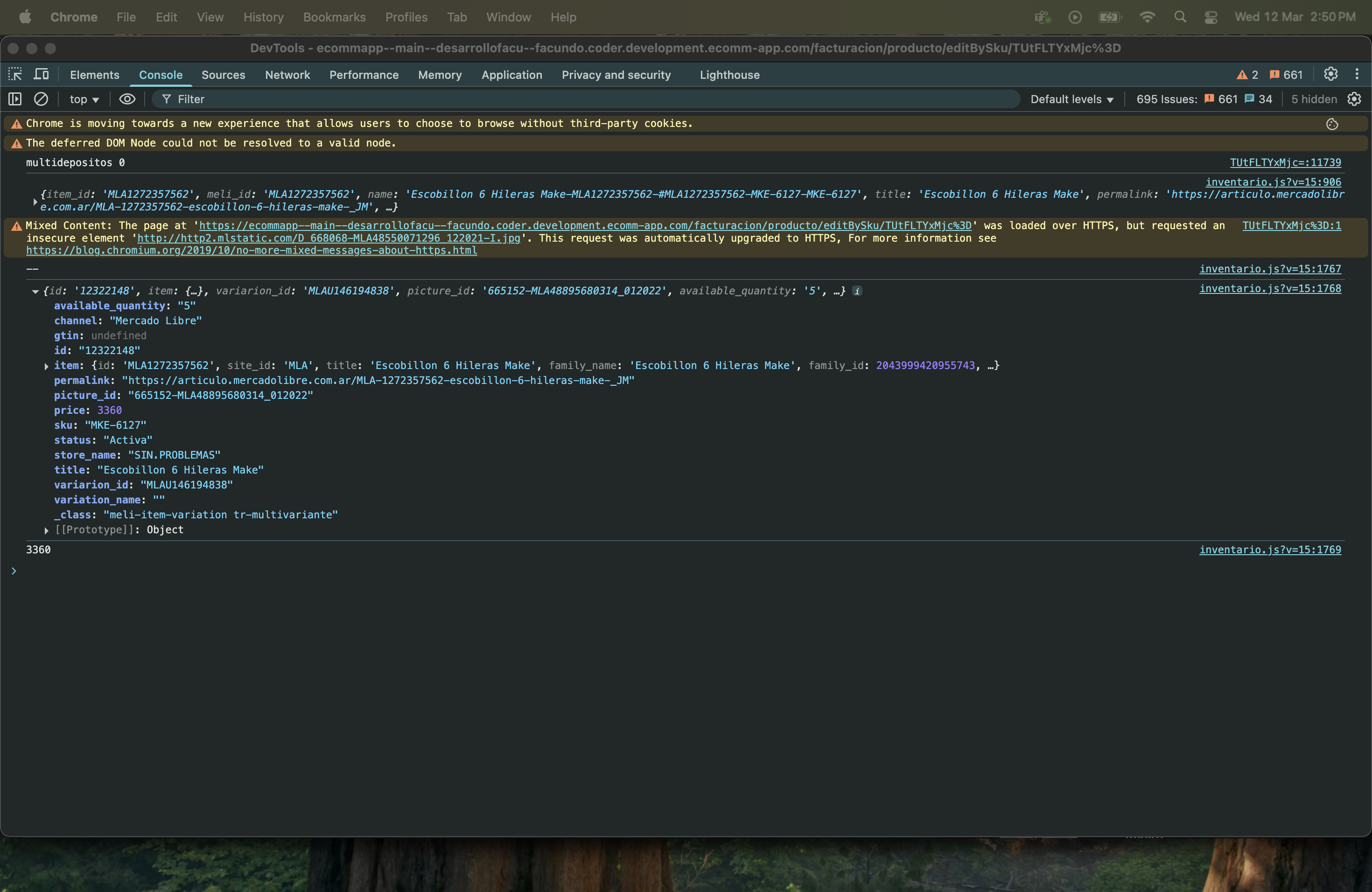Viewport: 1372px width, 892px height.
Task: Click the sku value "MKE-6127"
Action: click(115, 425)
